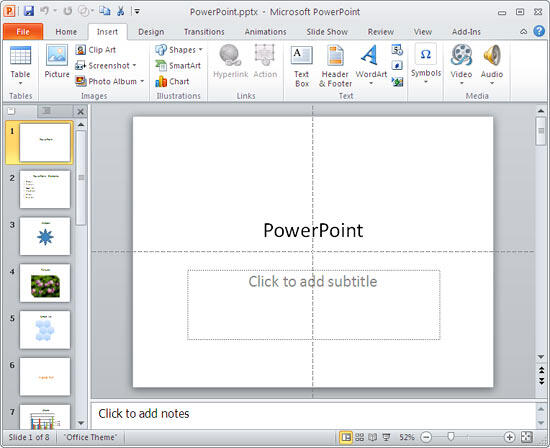Open the Review tab
Screen dimensions: 550x448
381,32
